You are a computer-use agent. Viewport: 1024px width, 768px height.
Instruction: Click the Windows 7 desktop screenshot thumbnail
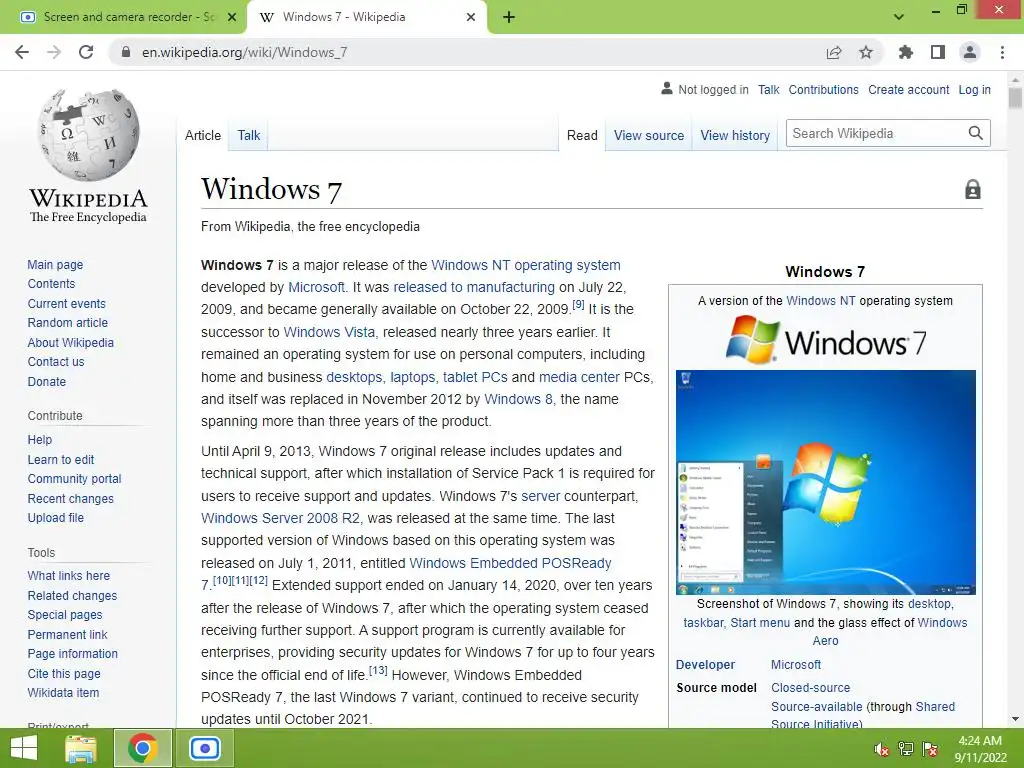pos(825,482)
